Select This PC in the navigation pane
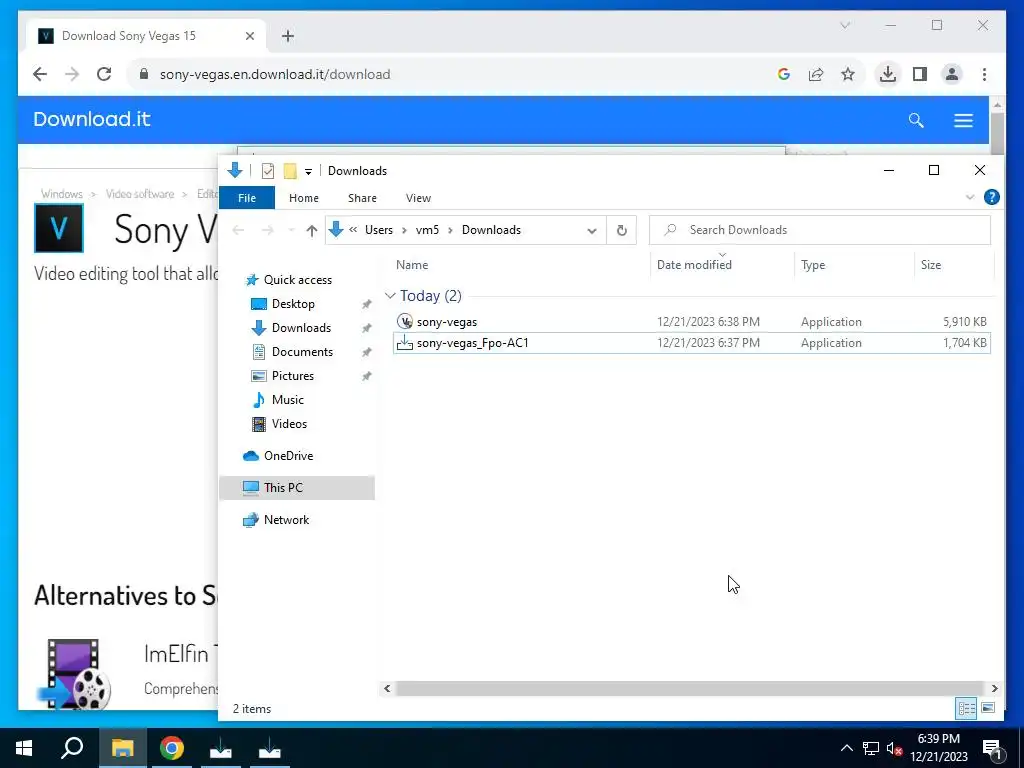The height and width of the screenshot is (768, 1024). [297, 488]
